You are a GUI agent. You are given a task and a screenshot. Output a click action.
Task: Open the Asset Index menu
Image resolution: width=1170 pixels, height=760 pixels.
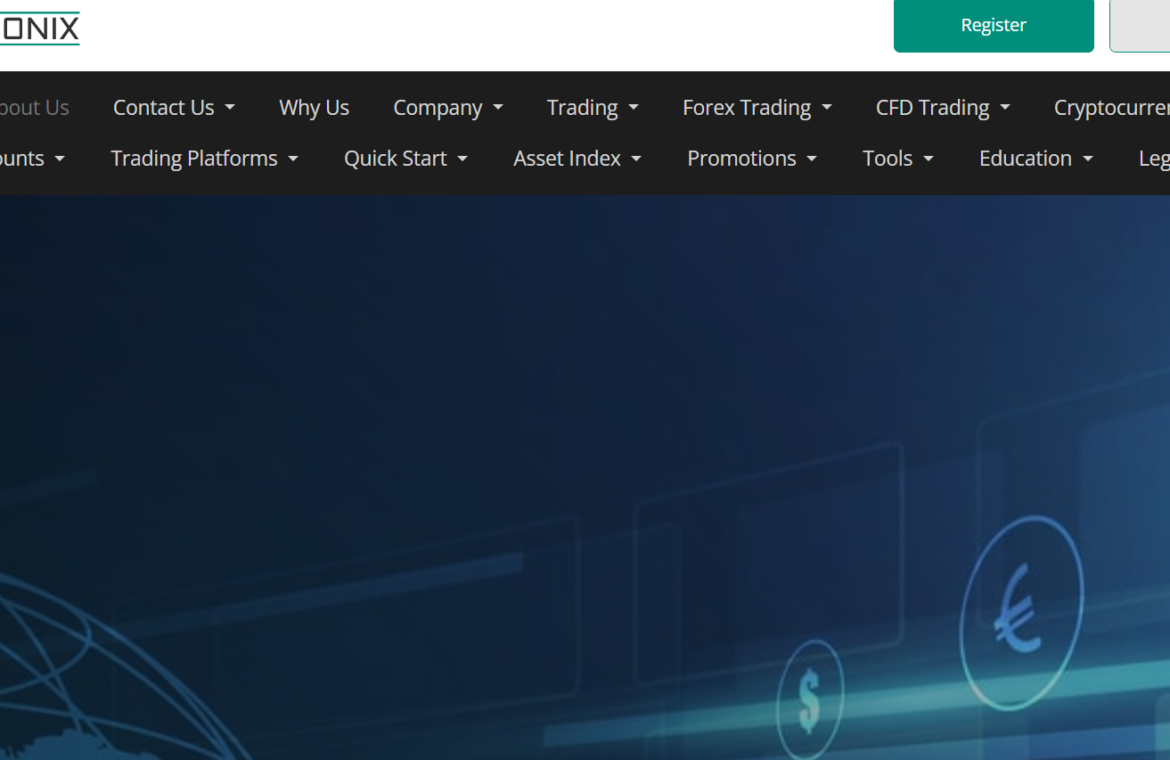click(577, 159)
